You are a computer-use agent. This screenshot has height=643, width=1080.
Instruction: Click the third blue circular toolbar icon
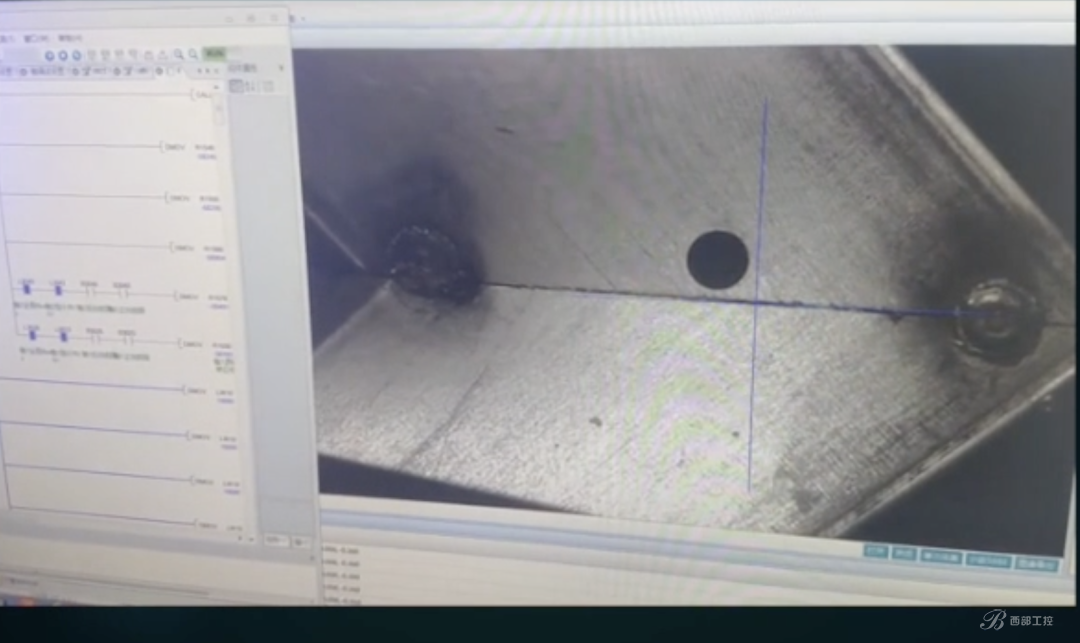pyautogui.click(x=76, y=56)
